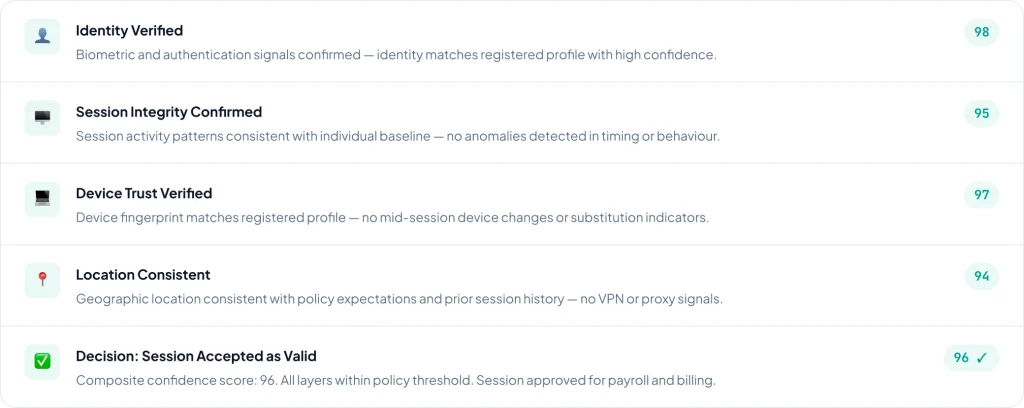Open the Session Integrity Confirmed heading
The height and width of the screenshot is (408, 1024).
168,112
